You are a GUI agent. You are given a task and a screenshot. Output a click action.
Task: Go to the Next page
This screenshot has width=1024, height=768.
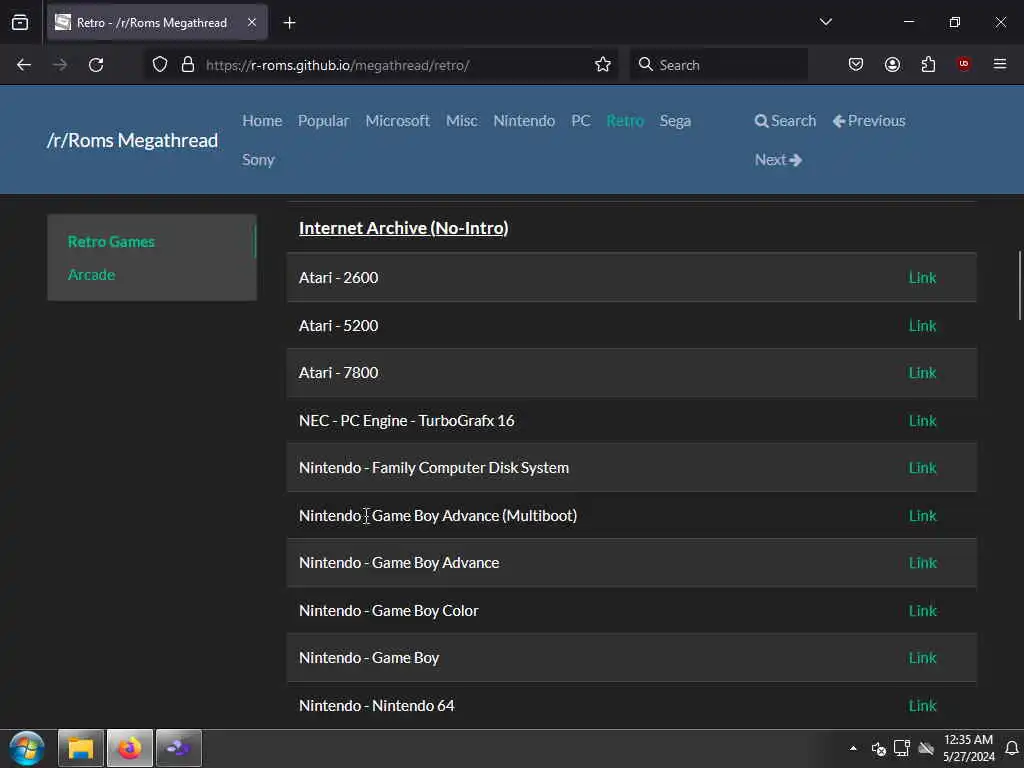click(x=778, y=160)
